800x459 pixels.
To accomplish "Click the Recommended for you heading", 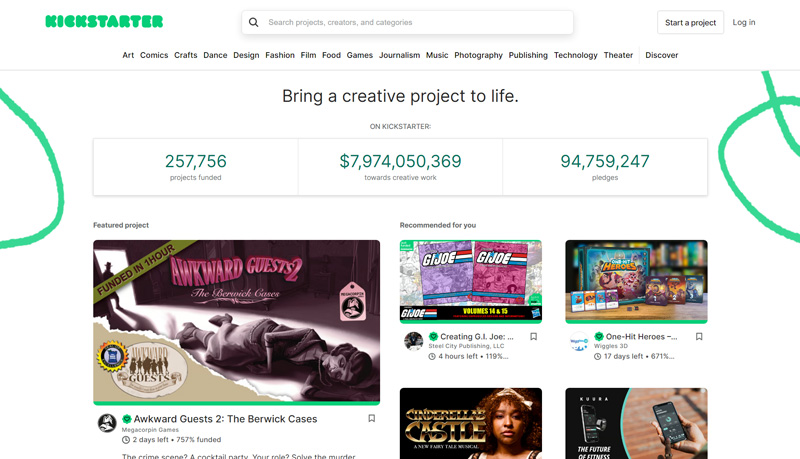I will (438, 225).
